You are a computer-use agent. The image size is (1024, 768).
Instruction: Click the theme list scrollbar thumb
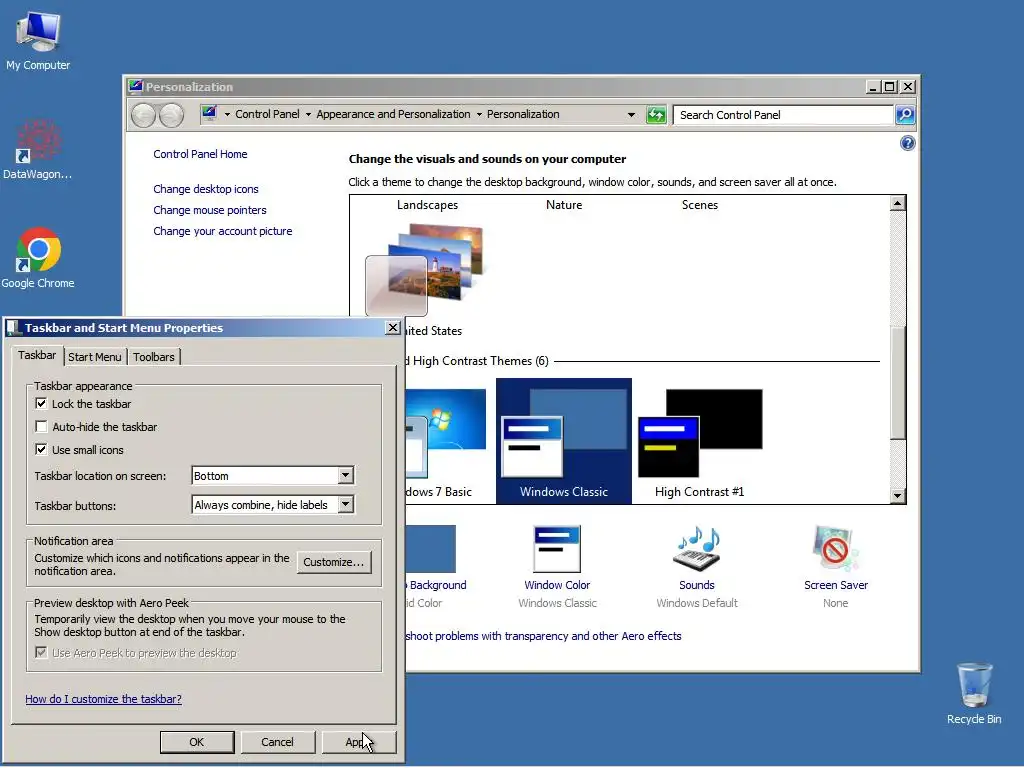pos(898,382)
